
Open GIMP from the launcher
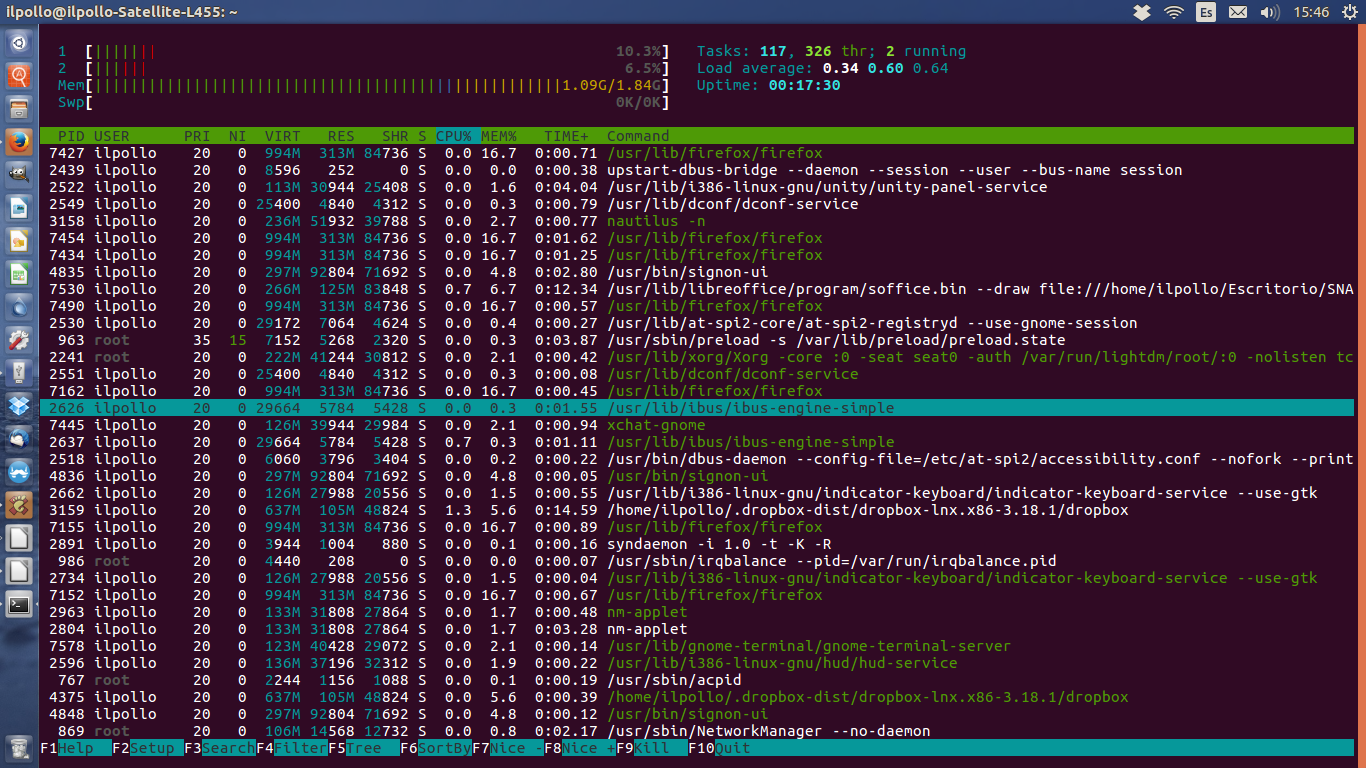(x=19, y=175)
